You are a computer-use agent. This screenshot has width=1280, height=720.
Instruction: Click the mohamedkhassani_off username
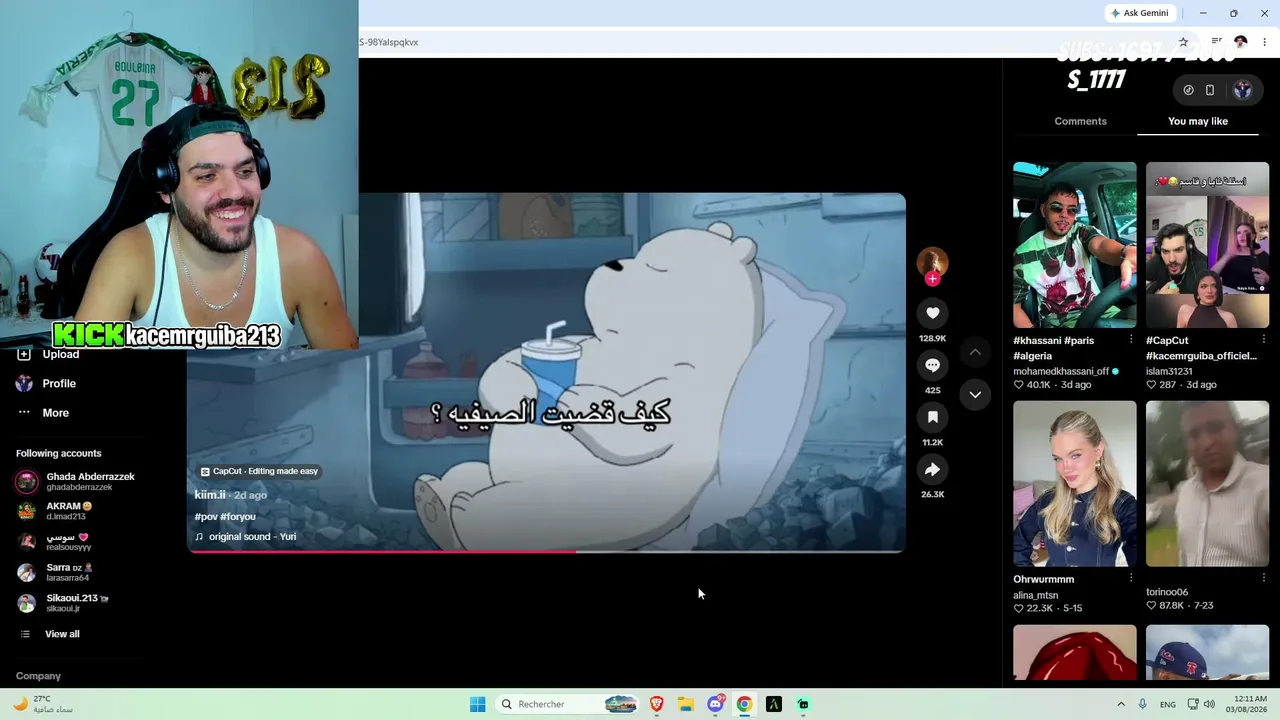pos(1061,371)
